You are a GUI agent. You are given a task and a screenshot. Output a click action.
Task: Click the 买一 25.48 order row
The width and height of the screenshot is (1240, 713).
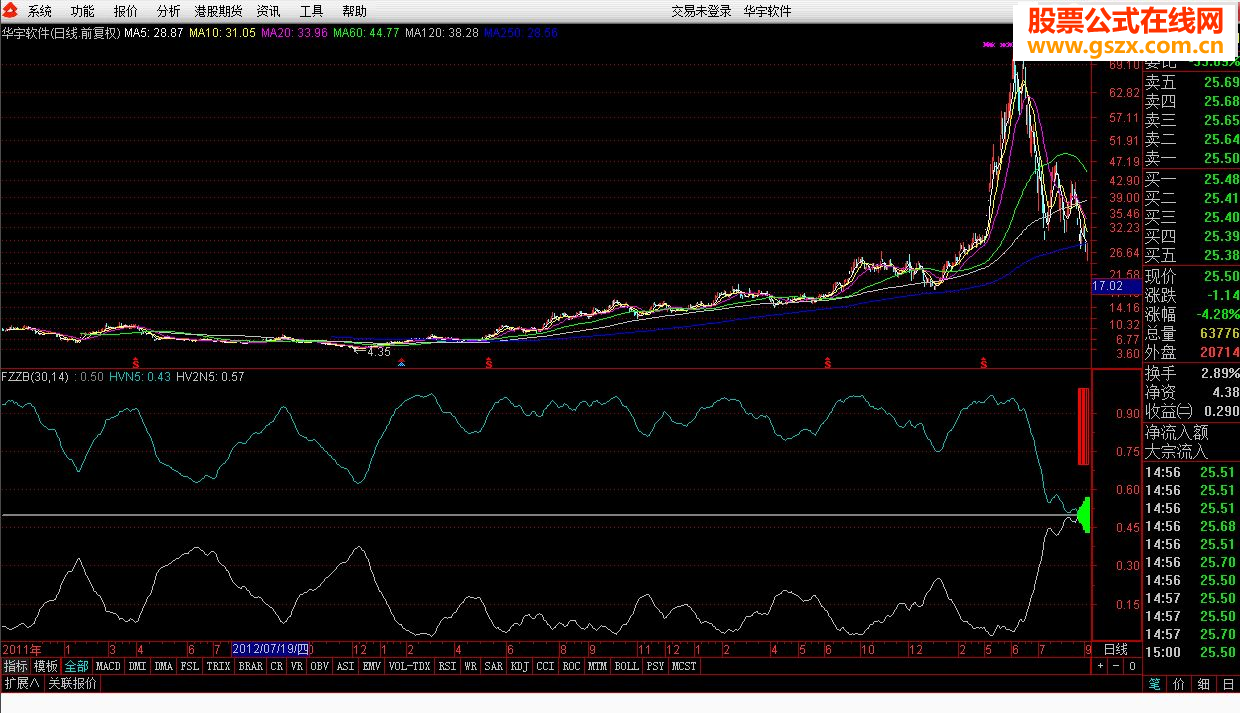pyautogui.click(x=1192, y=179)
